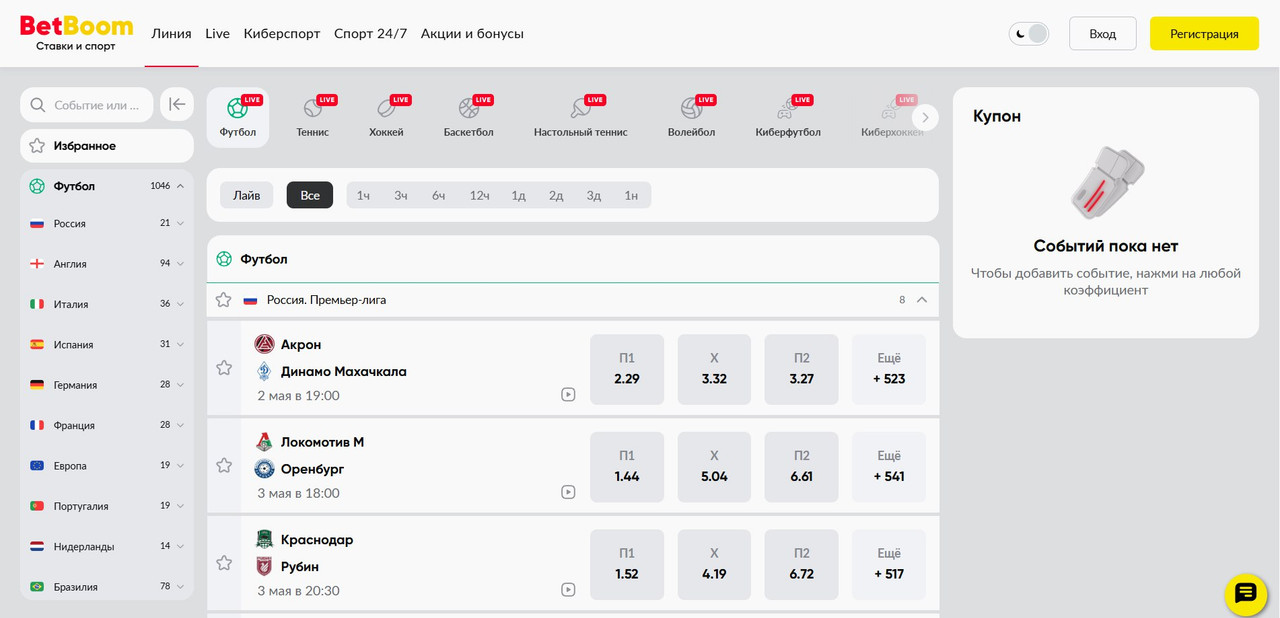The width and height of the screenshot is (1280, 618).
Task: Open Ещё +541 markets for Локомотив match
Action: click(x=889, y=467)
